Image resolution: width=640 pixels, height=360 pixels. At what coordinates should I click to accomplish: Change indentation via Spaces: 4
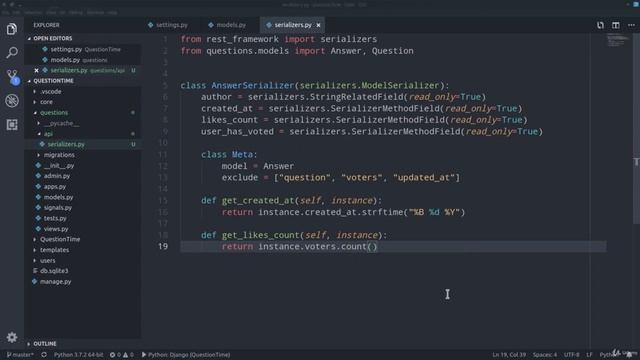point(545,355)
